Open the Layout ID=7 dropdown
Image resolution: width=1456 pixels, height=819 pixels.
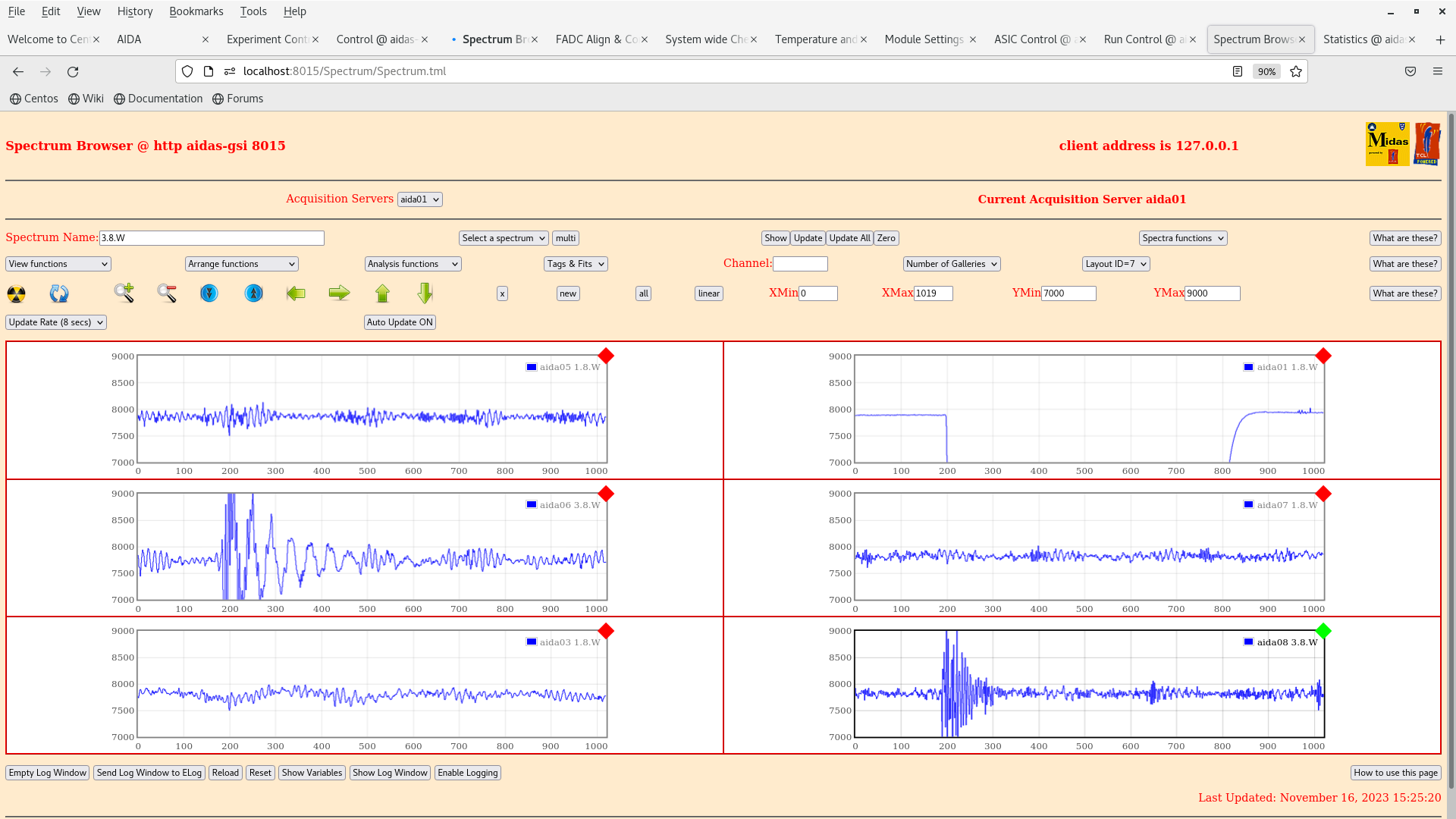click(1116, 264)
